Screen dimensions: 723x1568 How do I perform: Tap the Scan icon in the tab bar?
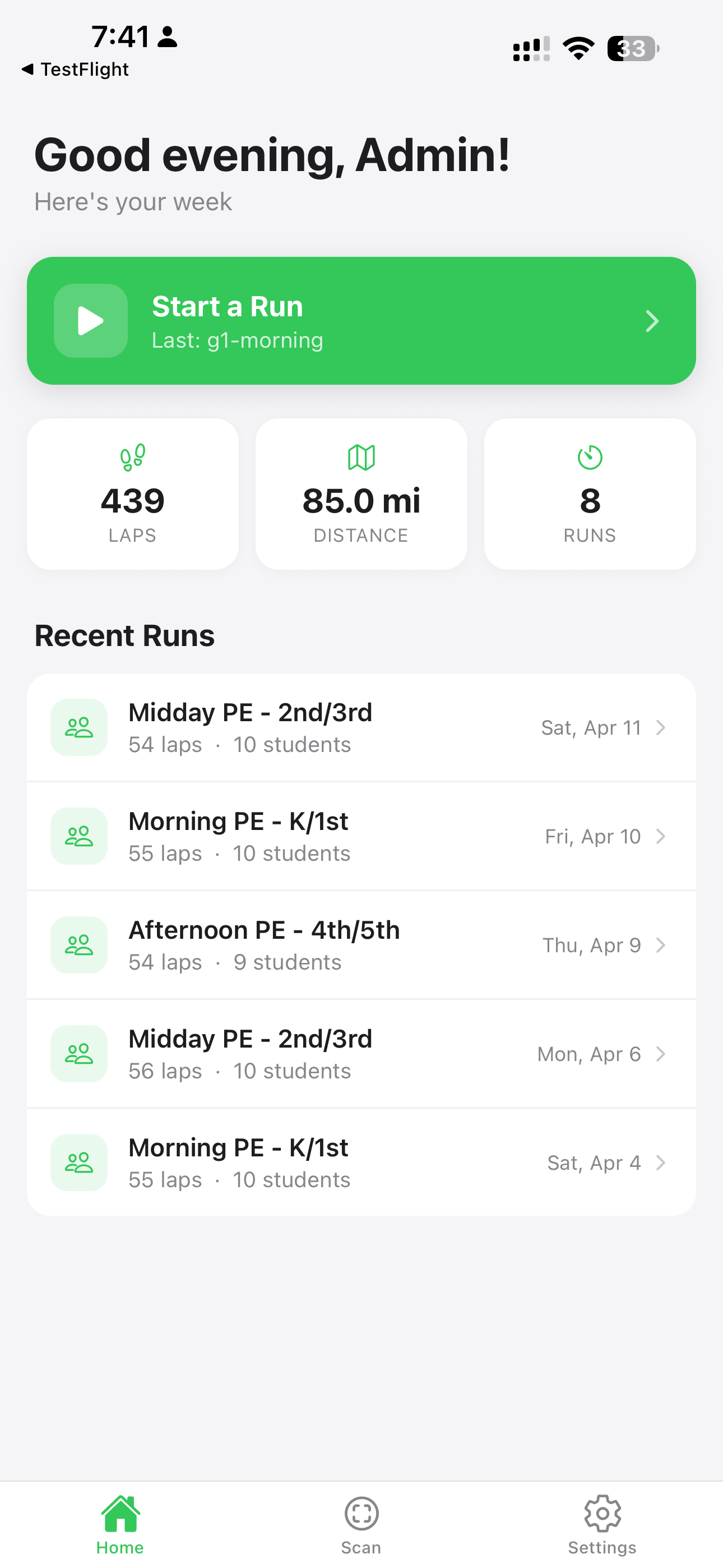click(361, 1513)
